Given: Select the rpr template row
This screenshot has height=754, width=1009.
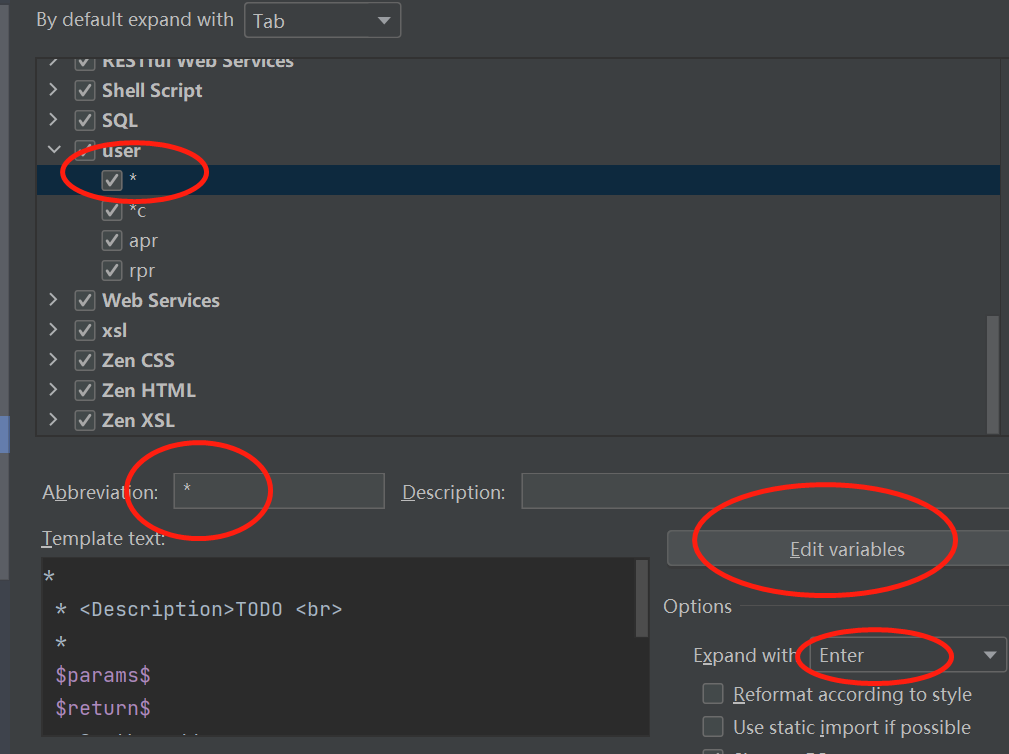Looking at the screenshot, I should tap(518, 270).
